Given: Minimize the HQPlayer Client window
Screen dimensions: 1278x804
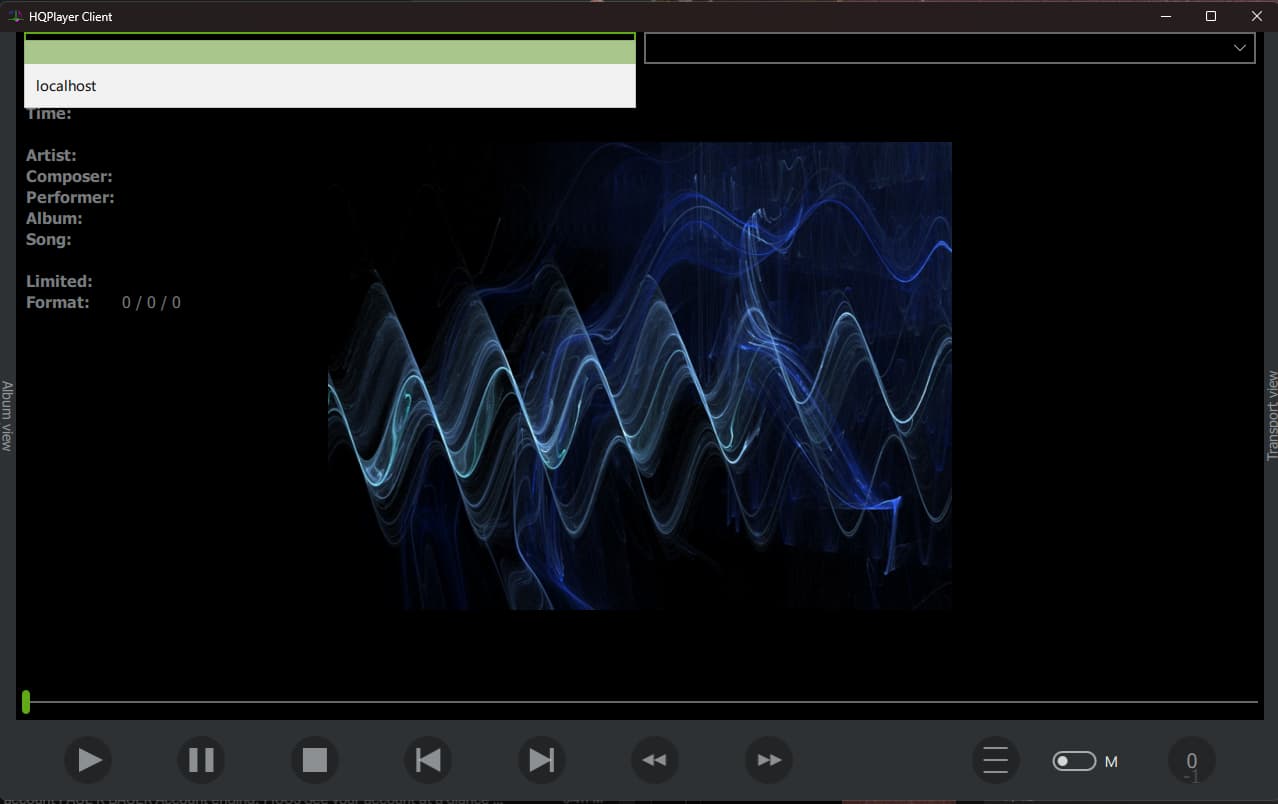Looking at the screenshot, I should click(1165, 16).
